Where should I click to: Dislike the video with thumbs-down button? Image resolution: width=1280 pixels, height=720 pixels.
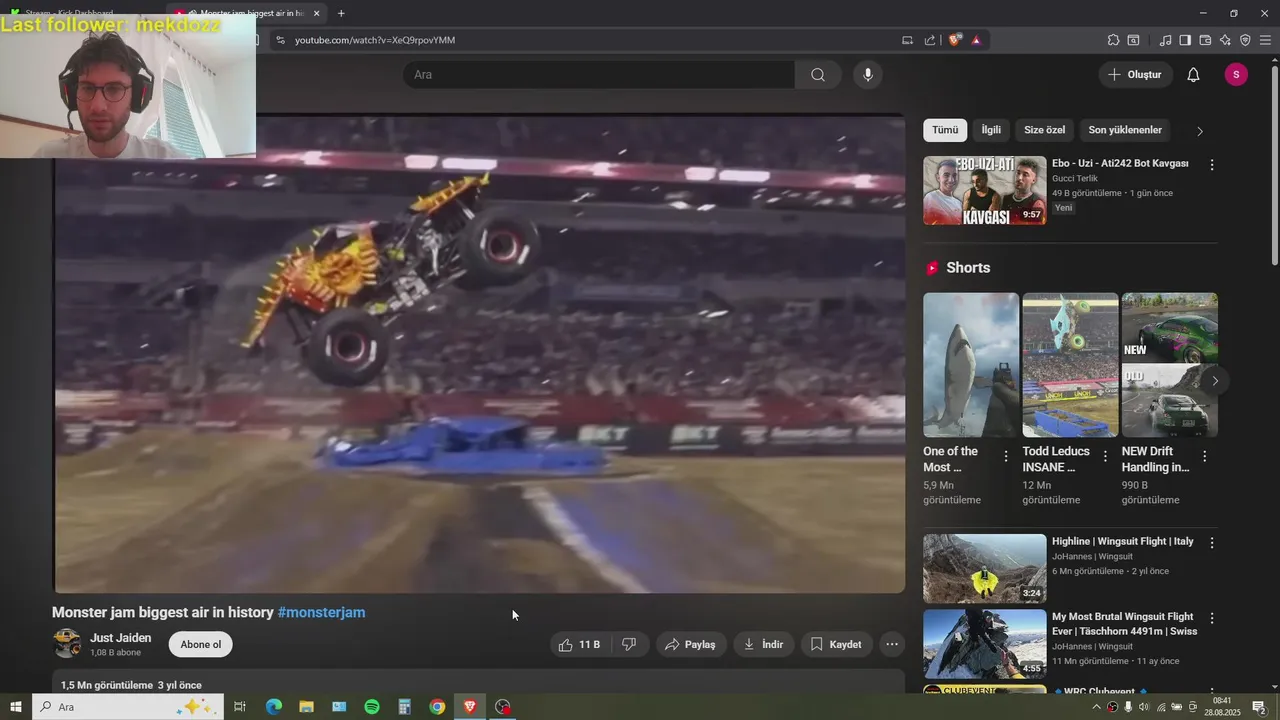point(630,645)
